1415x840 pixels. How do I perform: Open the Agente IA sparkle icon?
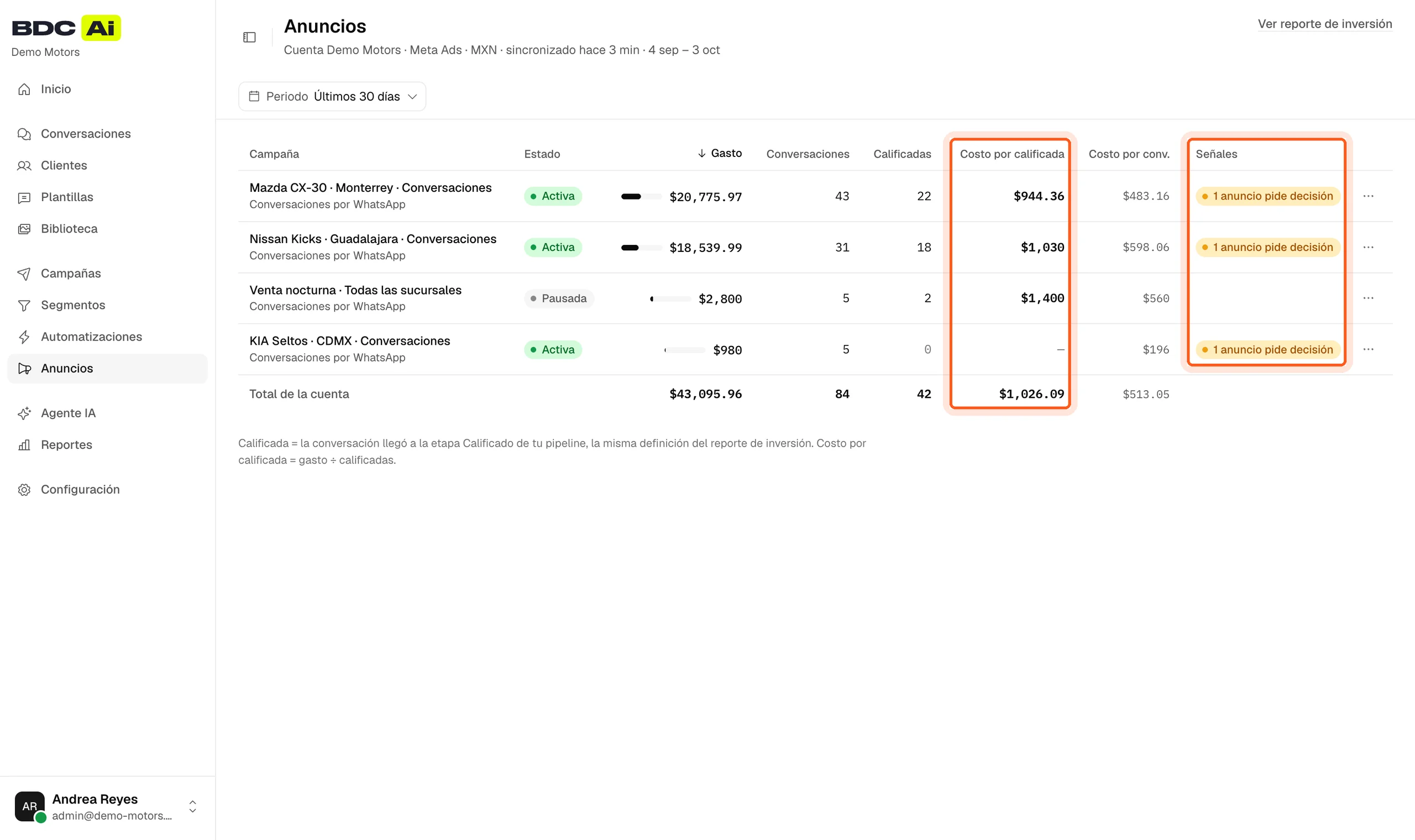click(x=24, y=413)
